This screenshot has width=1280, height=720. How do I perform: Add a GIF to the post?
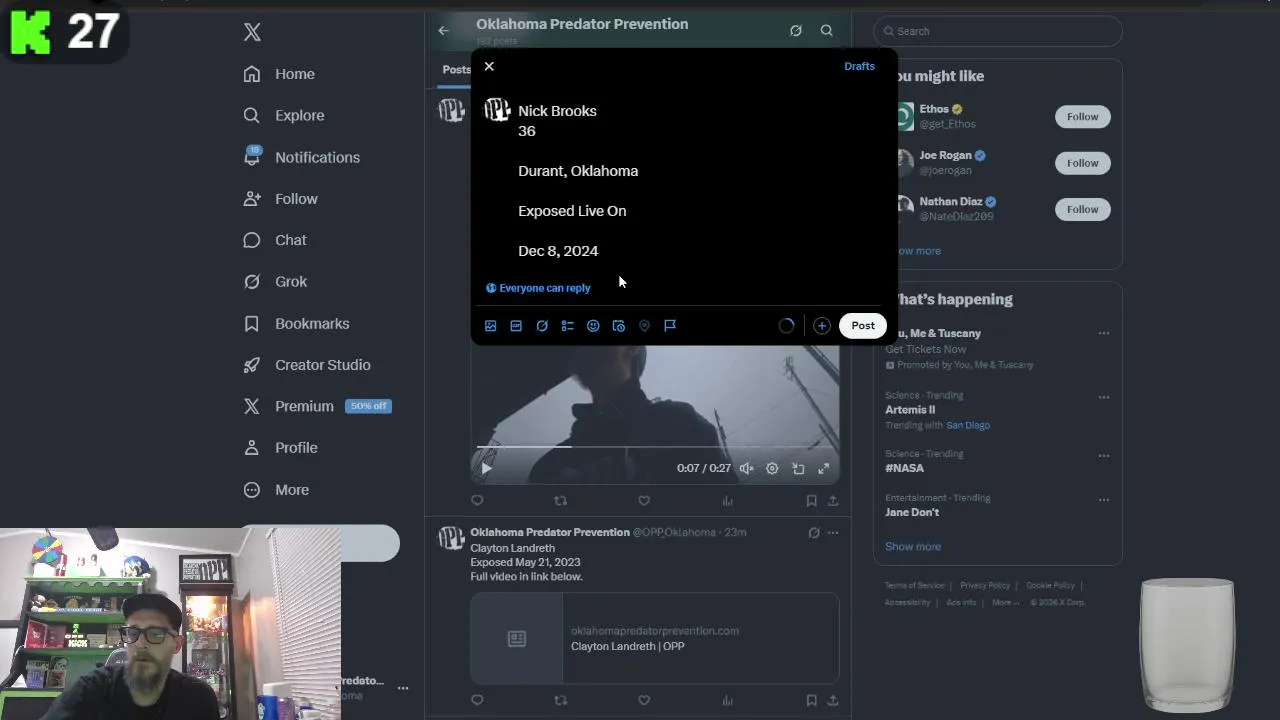tap(516, 326)
